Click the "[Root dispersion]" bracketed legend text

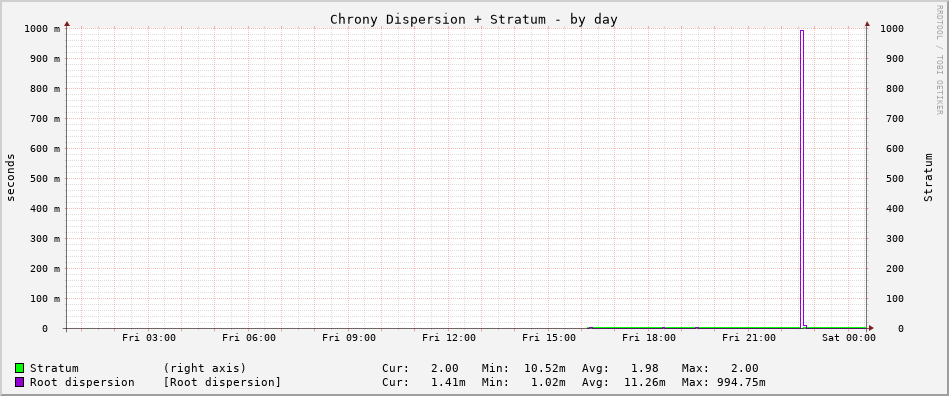coord(222,382)
